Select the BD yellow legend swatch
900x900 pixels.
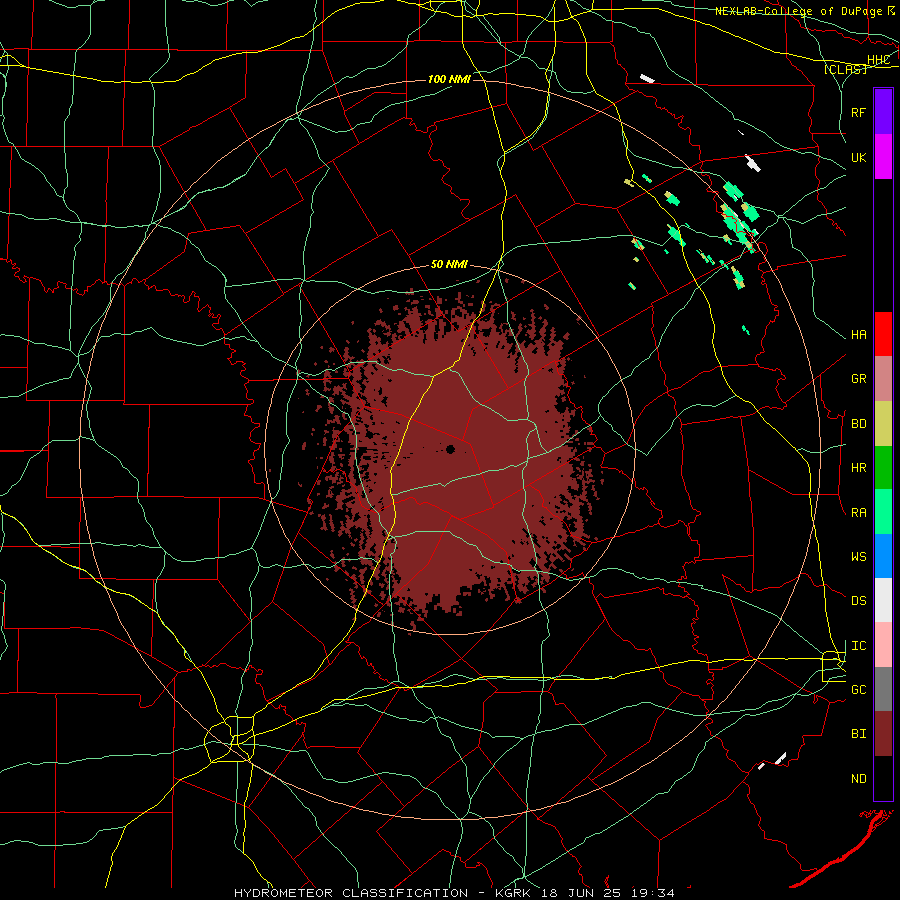point(883,424)
